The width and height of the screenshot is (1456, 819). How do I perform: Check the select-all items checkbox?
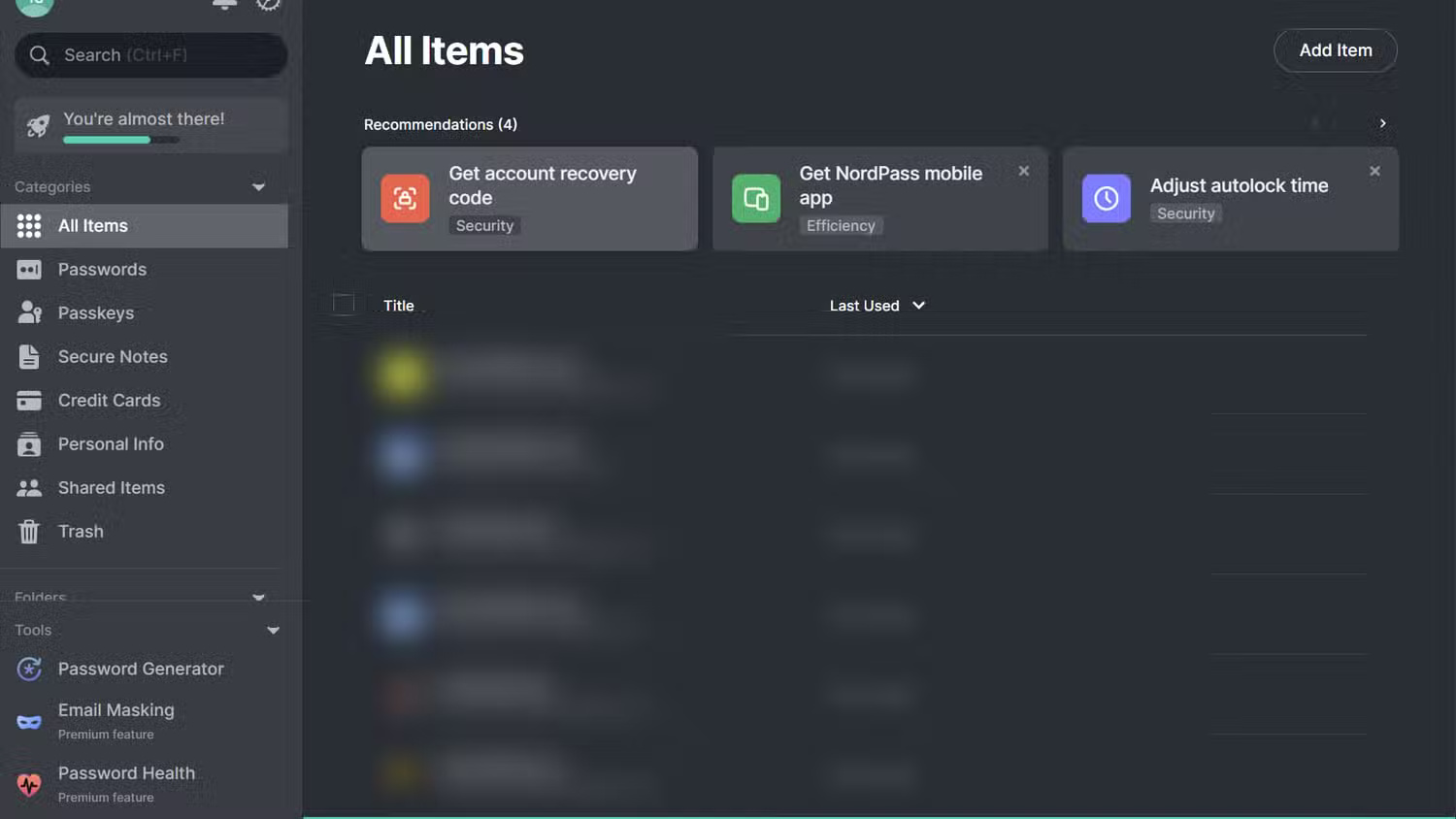pyautogui.click(x=343, y=304)
